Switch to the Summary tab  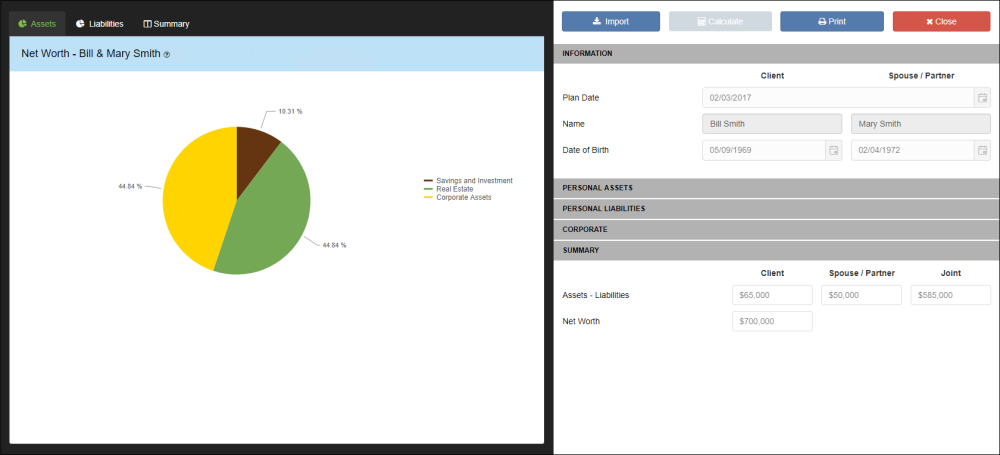tap(166, 24)
